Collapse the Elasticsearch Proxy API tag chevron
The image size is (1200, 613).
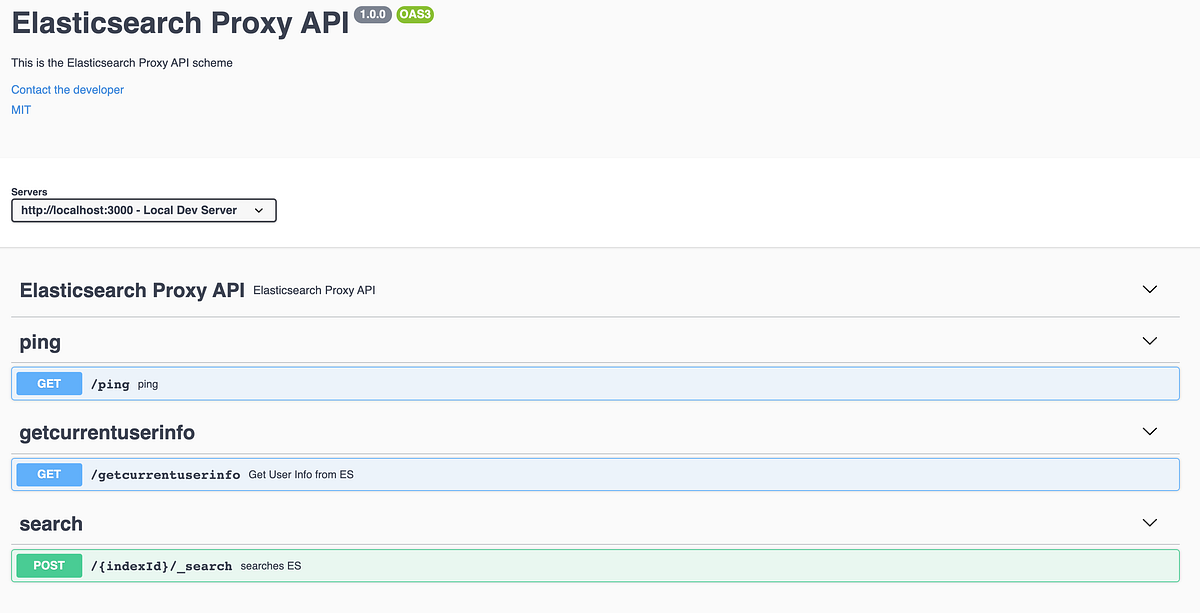click(1149, 289)
